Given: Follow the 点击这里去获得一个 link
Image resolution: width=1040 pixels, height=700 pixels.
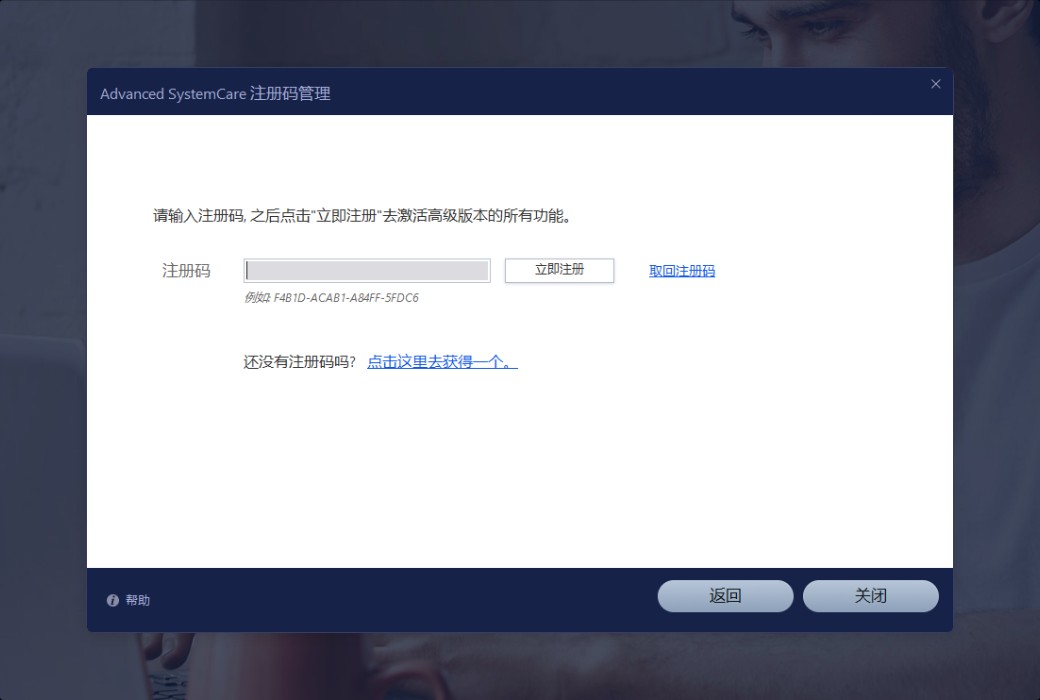Looking at the screenshot, I should coord(442,362).
